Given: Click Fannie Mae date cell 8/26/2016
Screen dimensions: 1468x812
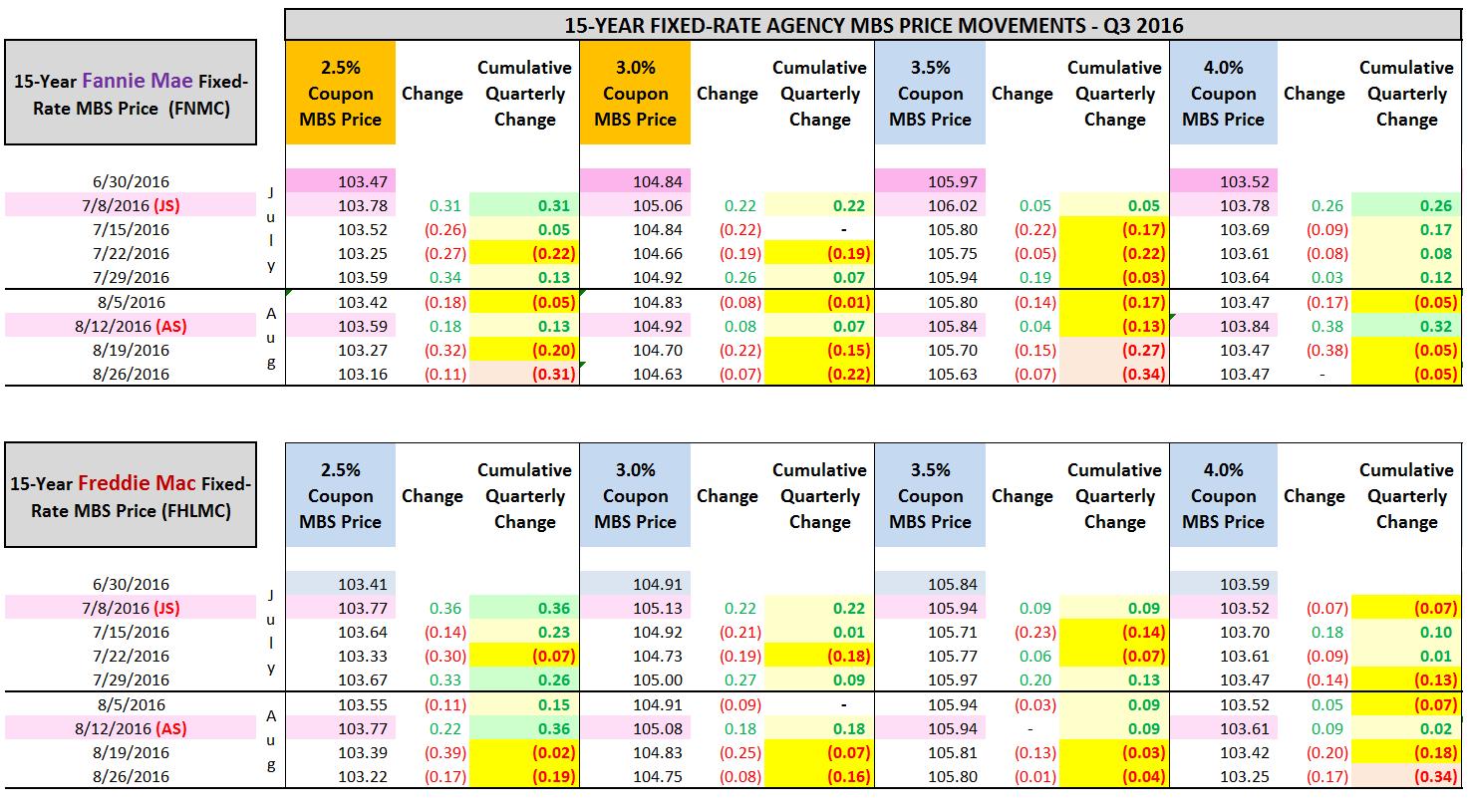Looking at the screenshot, I should click(131, 374).
